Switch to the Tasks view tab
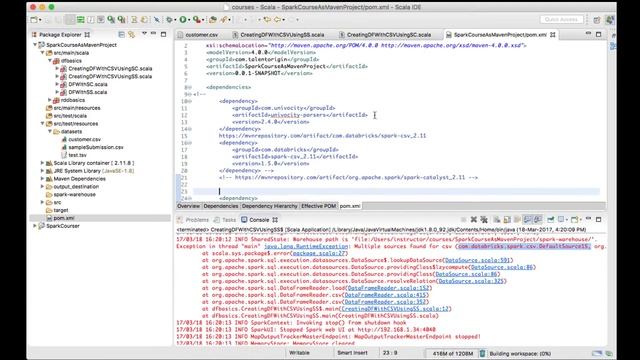 (225, 220)
